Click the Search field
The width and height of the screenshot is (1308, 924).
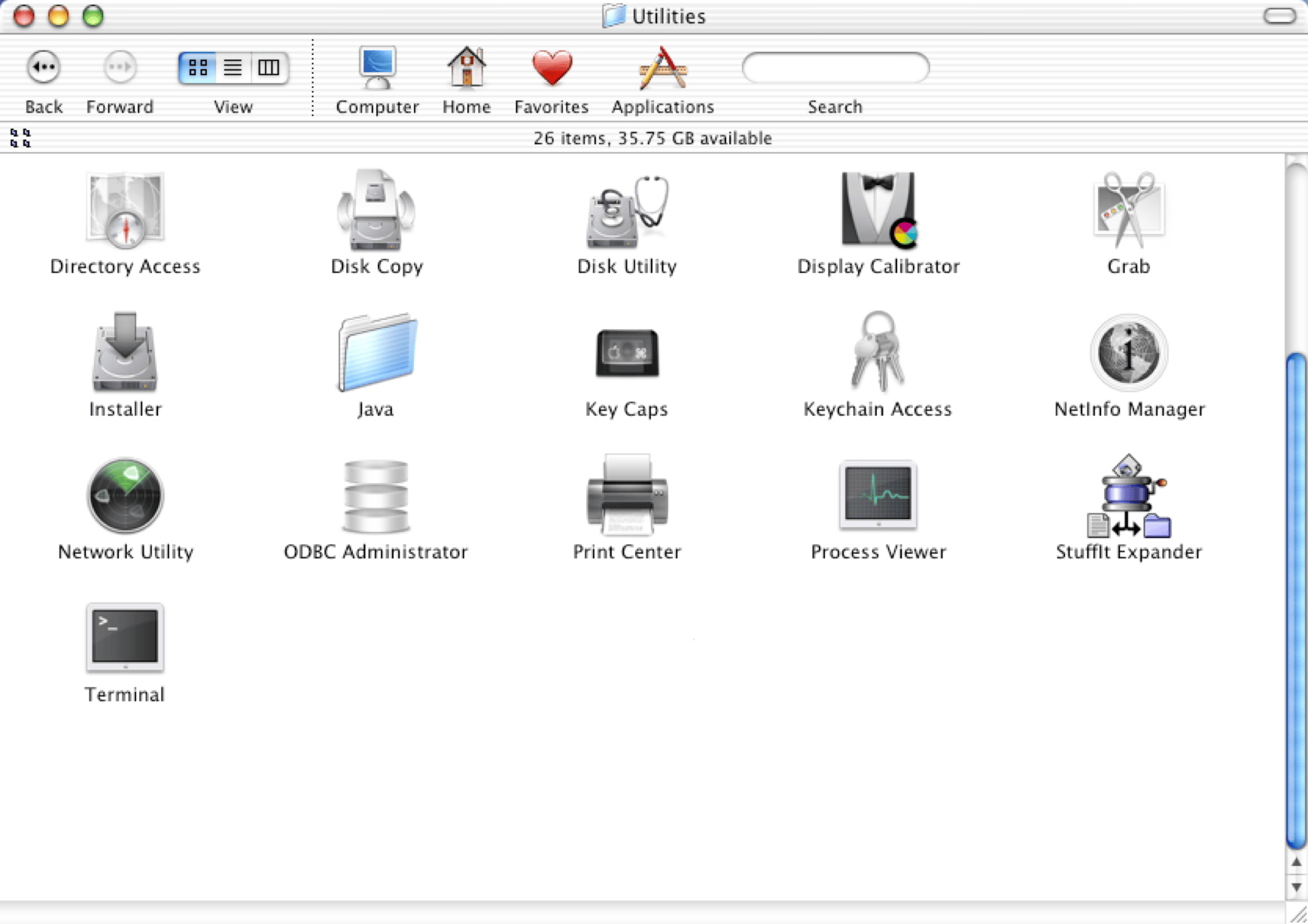point(835,68)
